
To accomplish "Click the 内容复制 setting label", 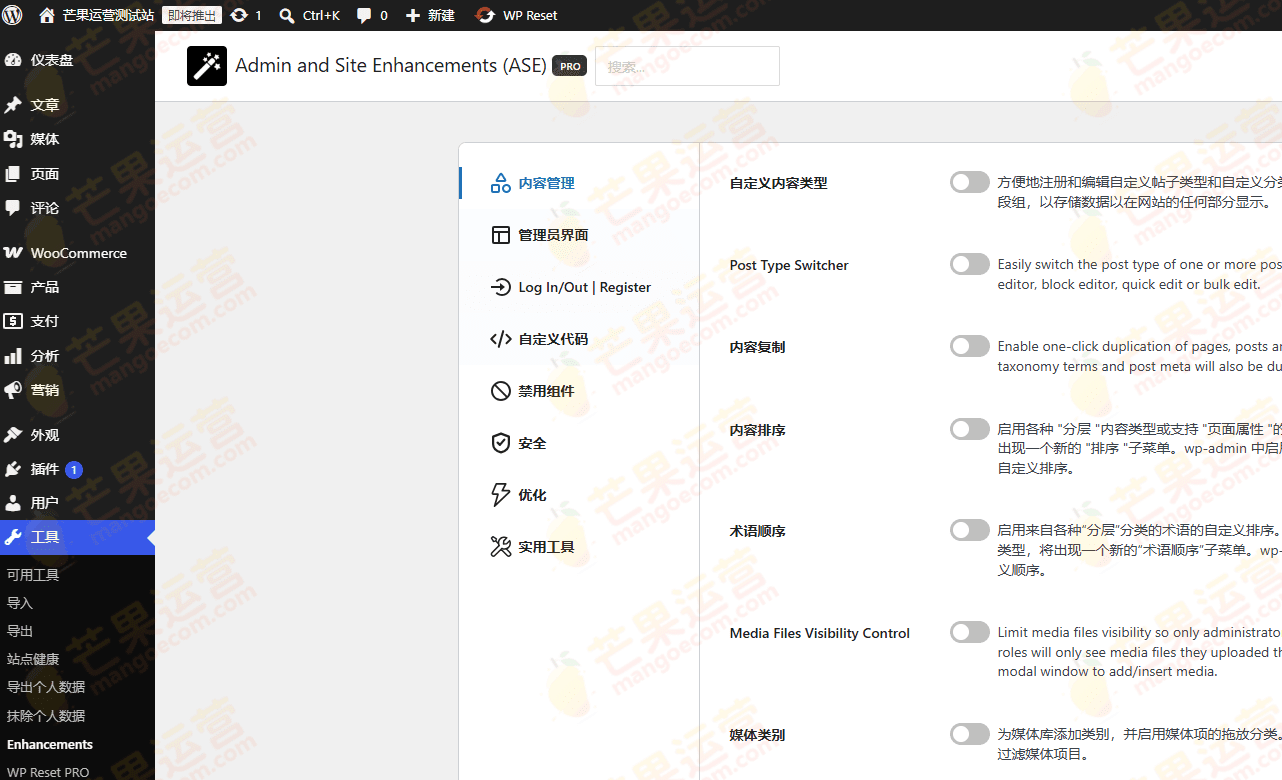I will point(757,347).
